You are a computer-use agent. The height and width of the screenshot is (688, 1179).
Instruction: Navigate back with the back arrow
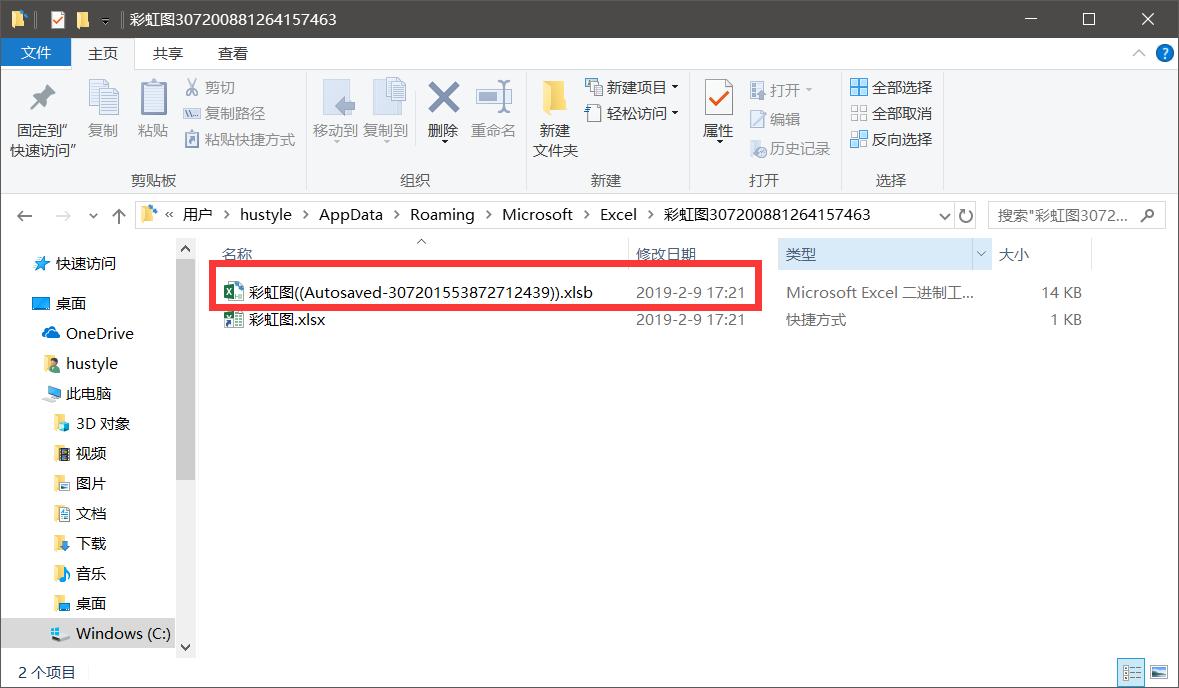[x=24, y=215]
